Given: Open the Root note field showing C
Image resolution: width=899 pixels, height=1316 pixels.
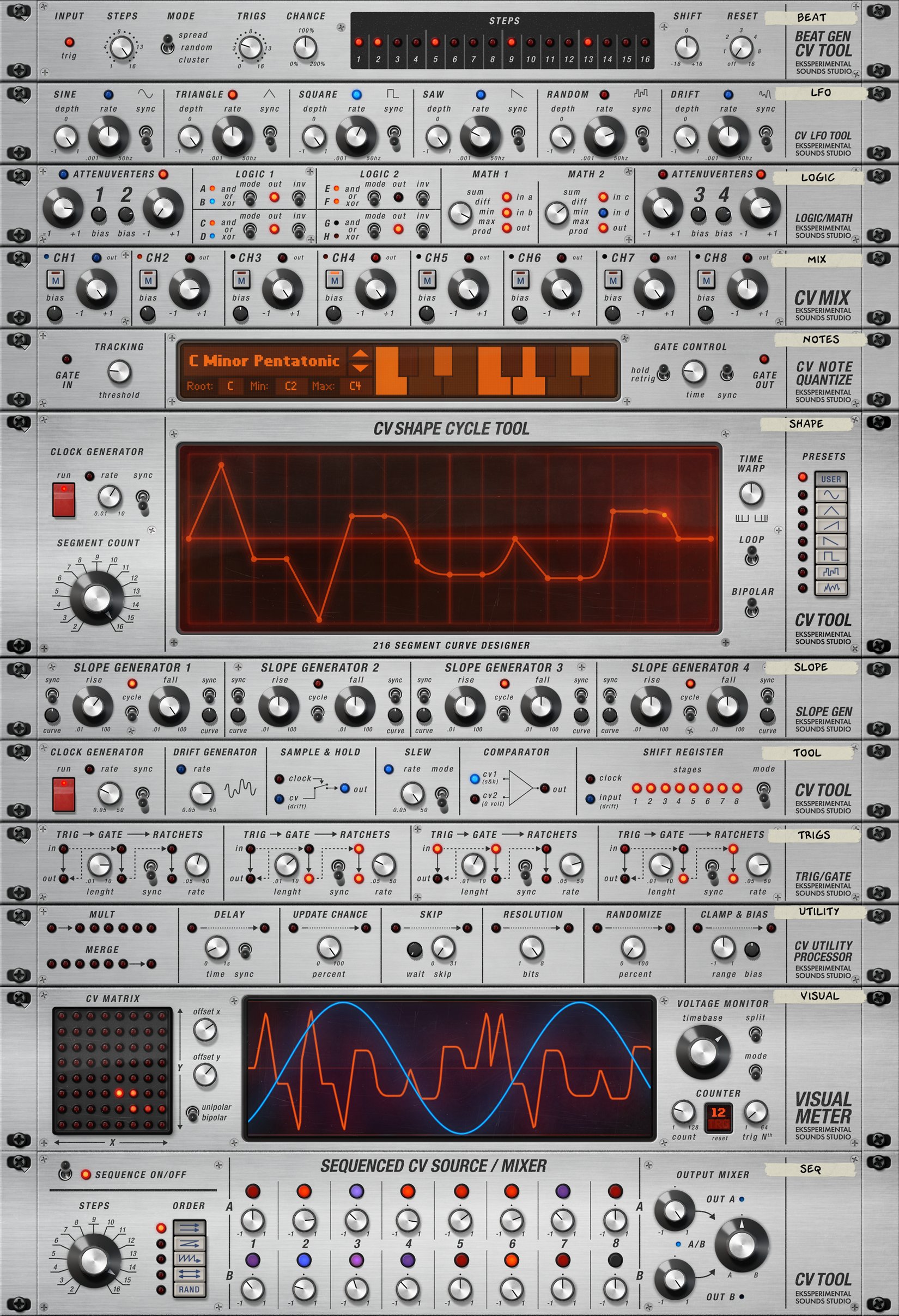Looking at the screenshot, I should (230, 386).
